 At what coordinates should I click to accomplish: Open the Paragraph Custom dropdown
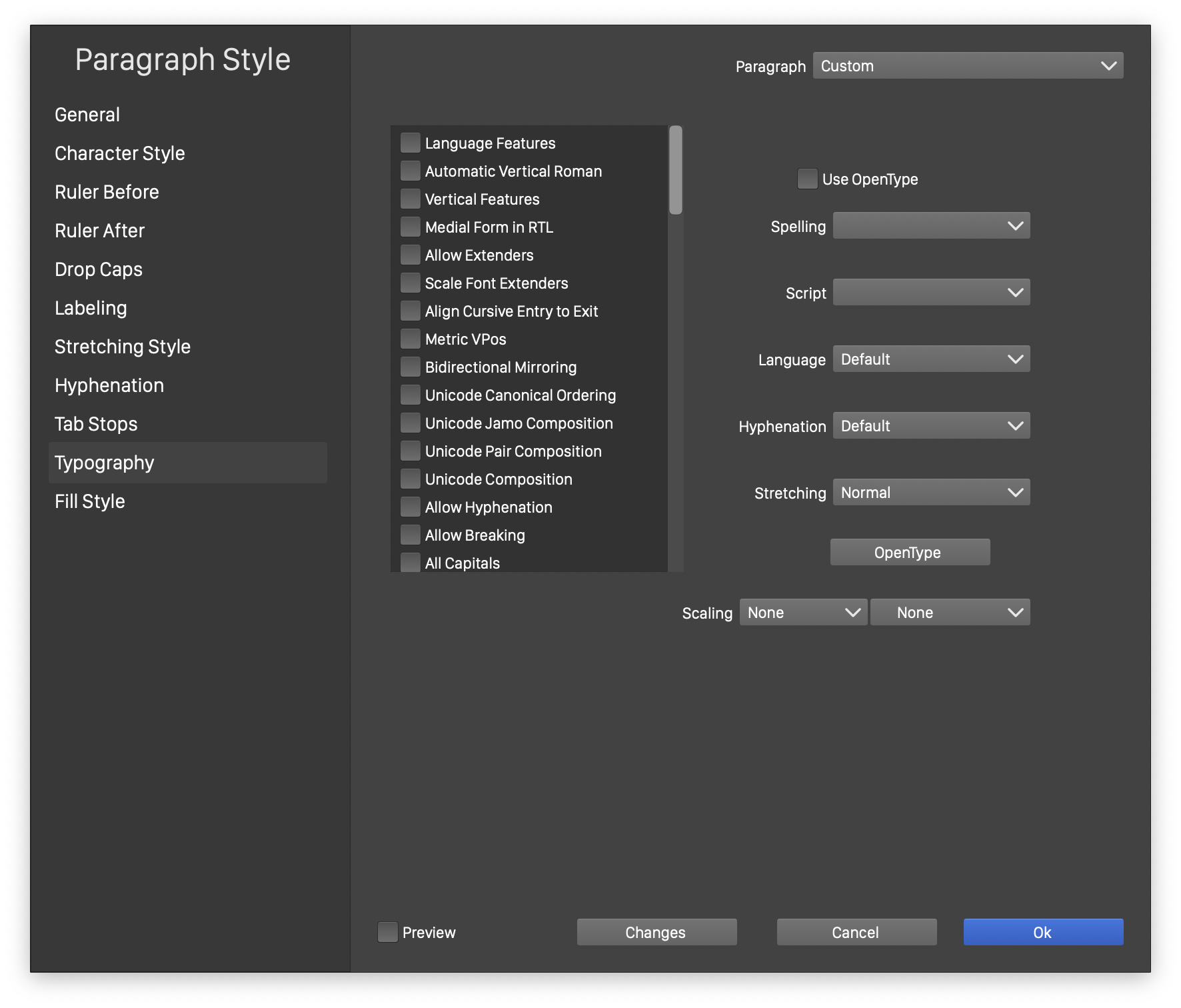pyautogui.click(x=967, y=65)
